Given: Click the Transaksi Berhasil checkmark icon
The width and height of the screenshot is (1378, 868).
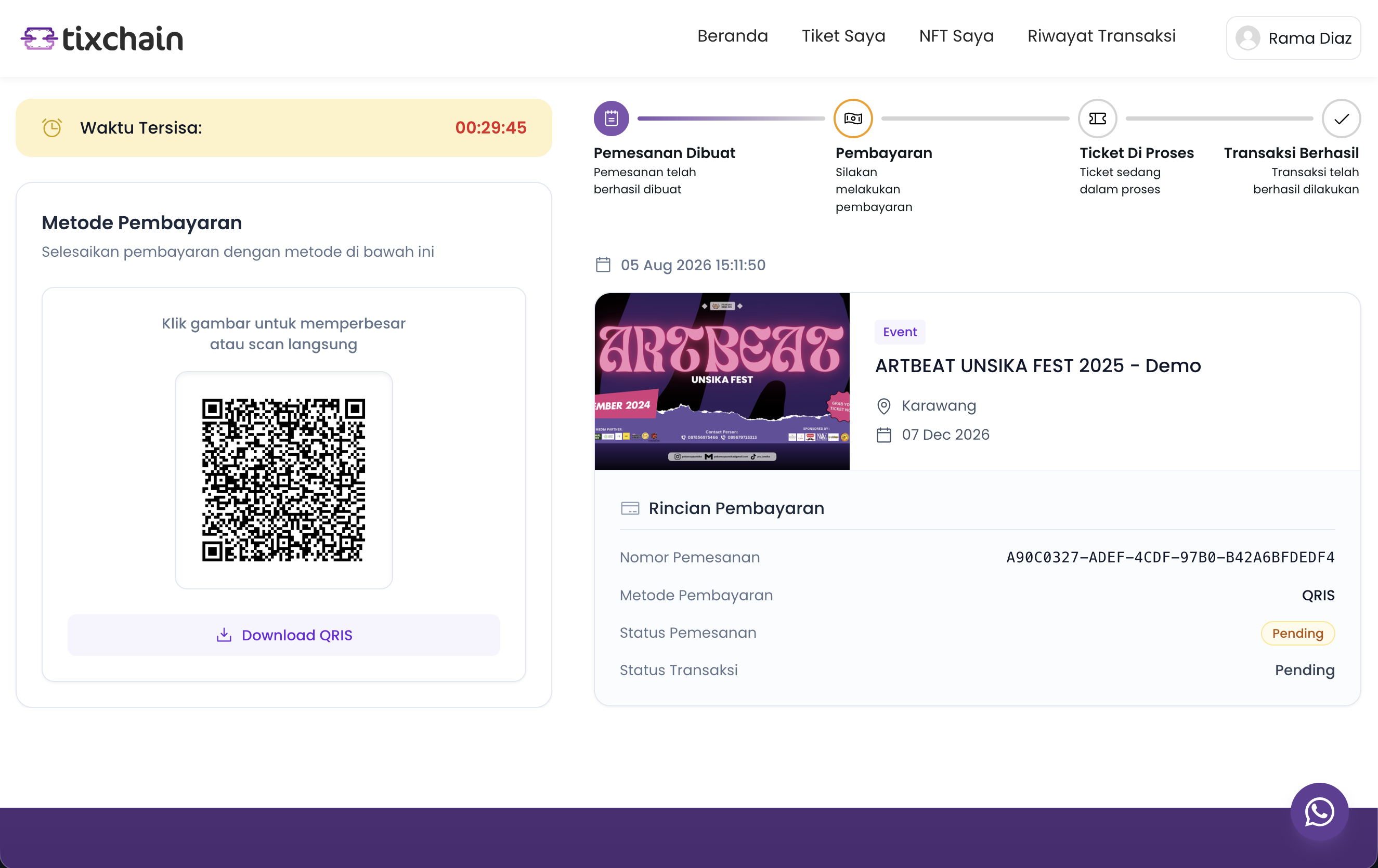Looking at the screenshot, I should click(x=1341, y=119).
